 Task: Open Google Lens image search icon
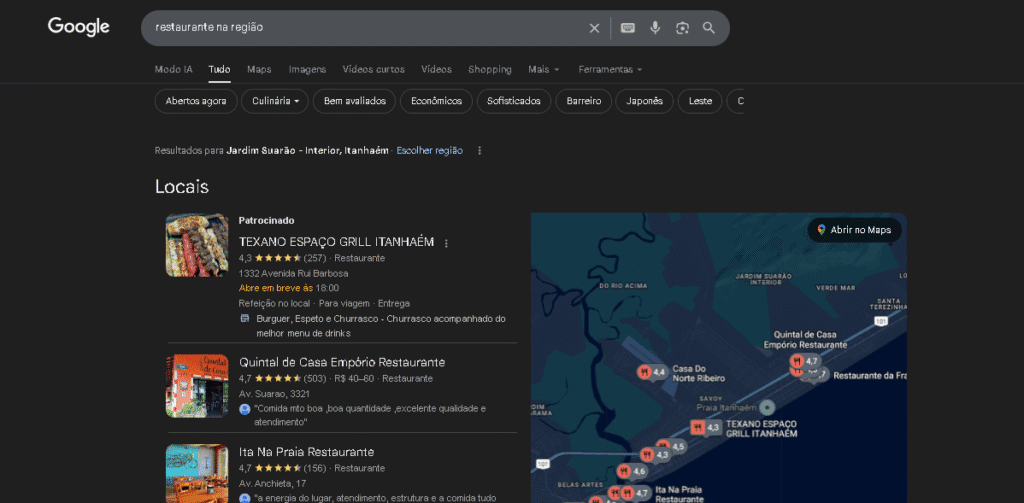682,28
